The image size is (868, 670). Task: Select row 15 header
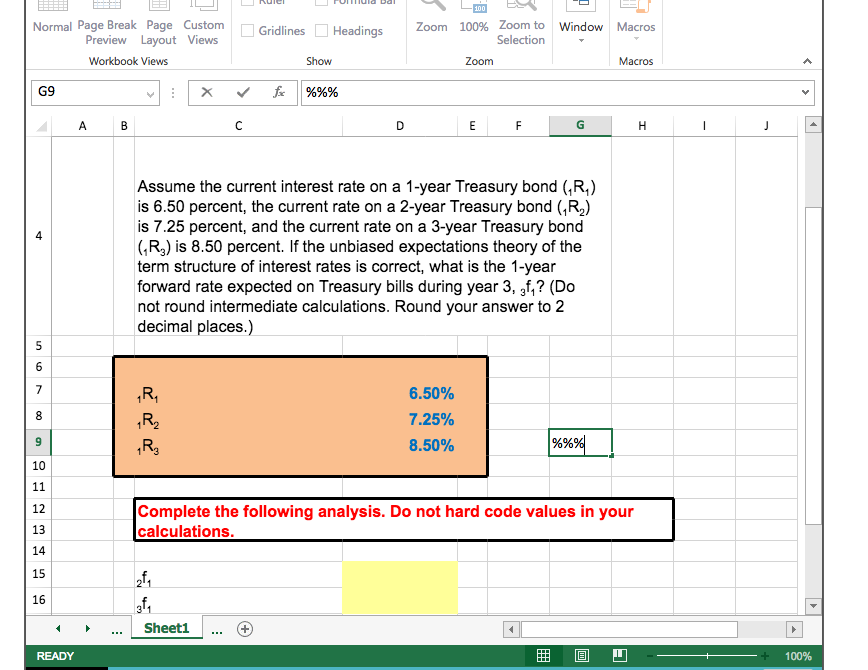[x=38, y=574]
